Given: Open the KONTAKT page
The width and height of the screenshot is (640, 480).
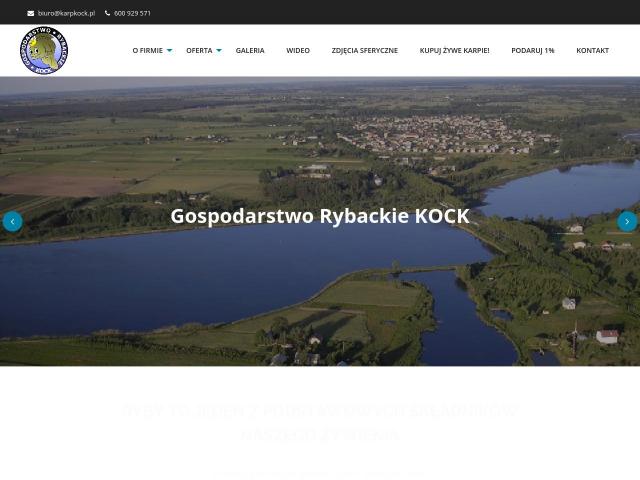Looking at the screenshot, I should (592, 51).
